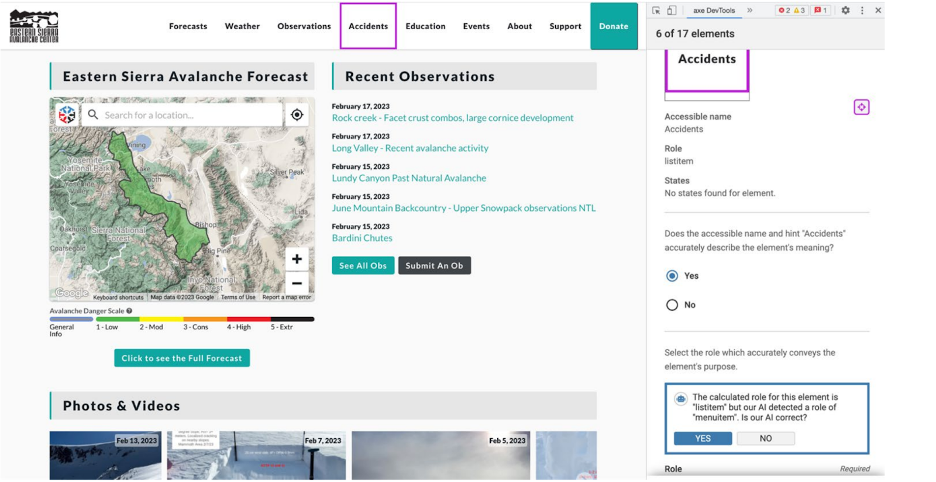
Task: Open the Accidents menu item
Action: (x=368, y=26)
